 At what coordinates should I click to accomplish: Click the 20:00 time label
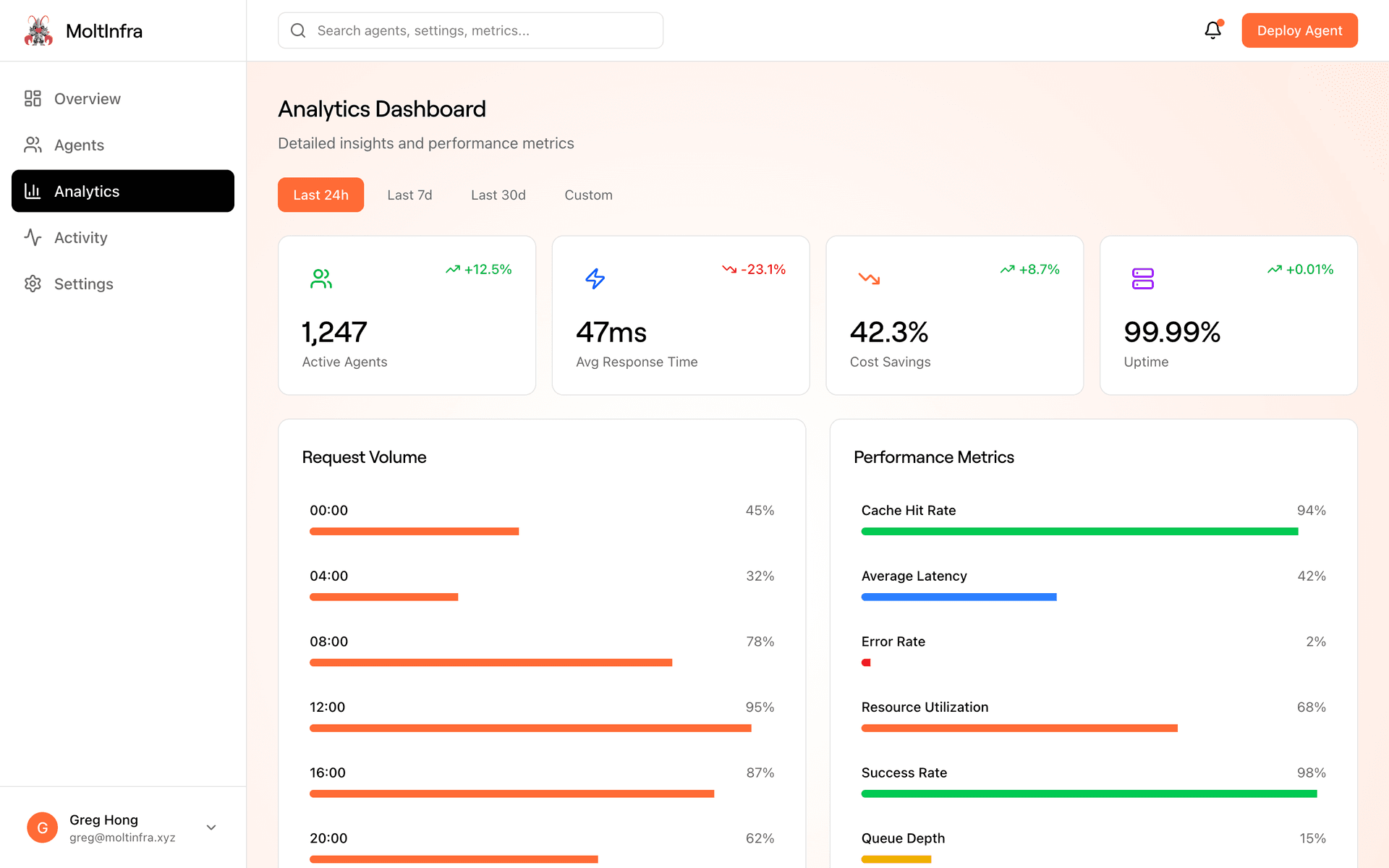[x=328, y=838]
